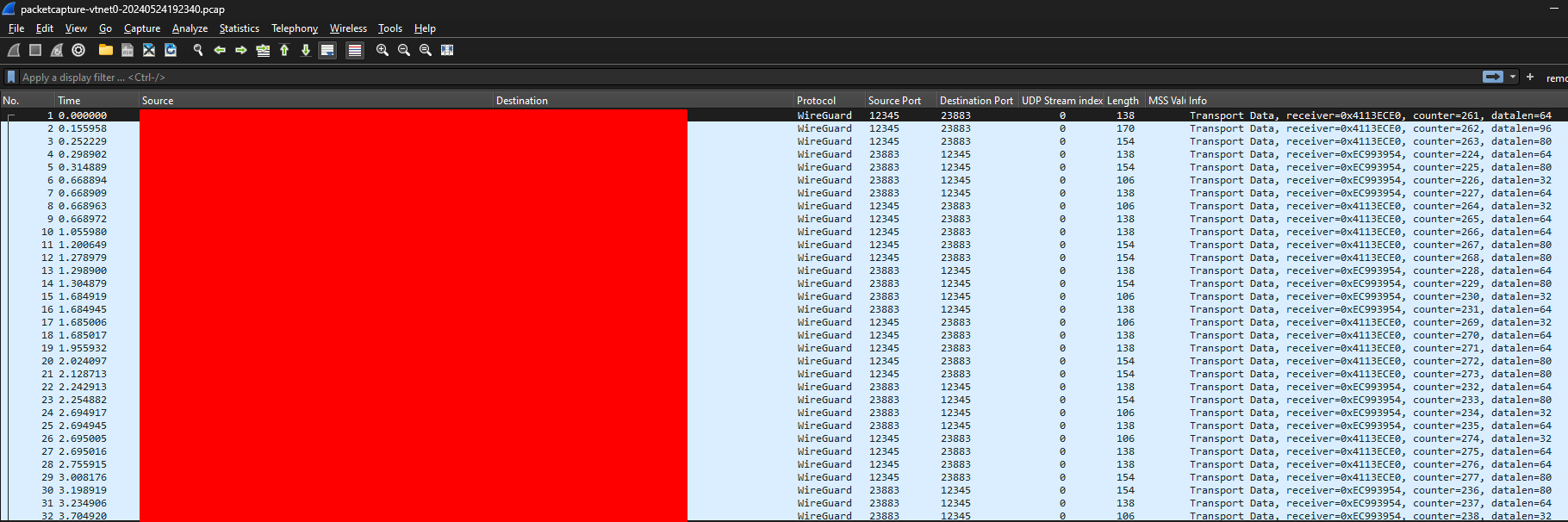This screenshot has width=1568, height=522.
Task: Select packet 29 at time 3.008176
Action: coord(784,477)
